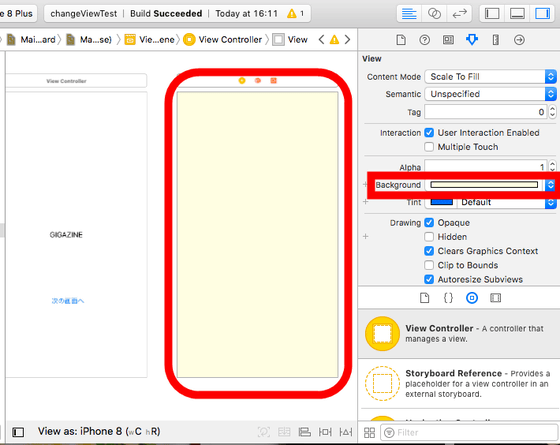Enable the Hidden checkbox
The width and height of the screenshot is (560, 445).
coord(429,237)
